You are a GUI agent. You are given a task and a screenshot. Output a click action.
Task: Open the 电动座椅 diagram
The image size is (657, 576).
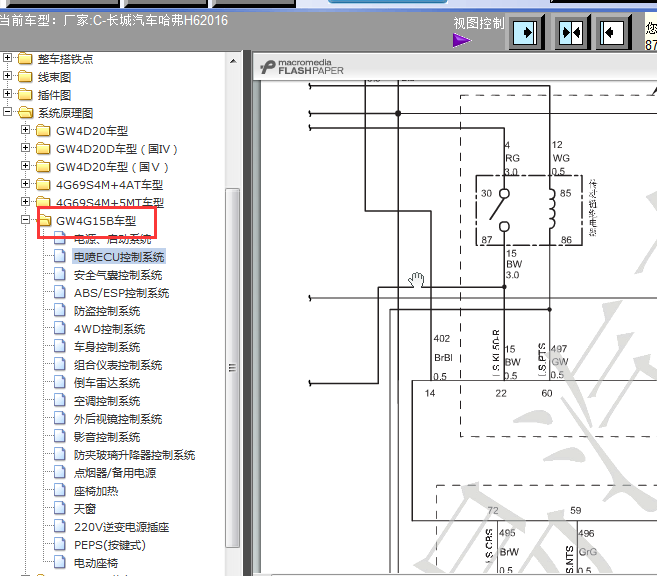point(96,563)
